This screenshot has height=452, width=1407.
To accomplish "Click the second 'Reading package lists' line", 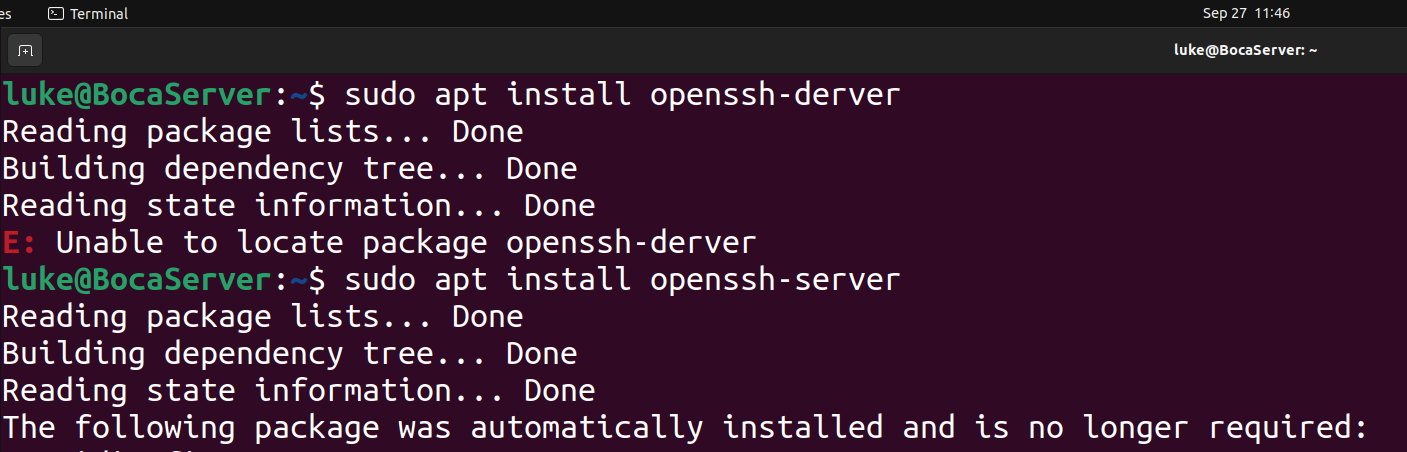I will (262, 317).
